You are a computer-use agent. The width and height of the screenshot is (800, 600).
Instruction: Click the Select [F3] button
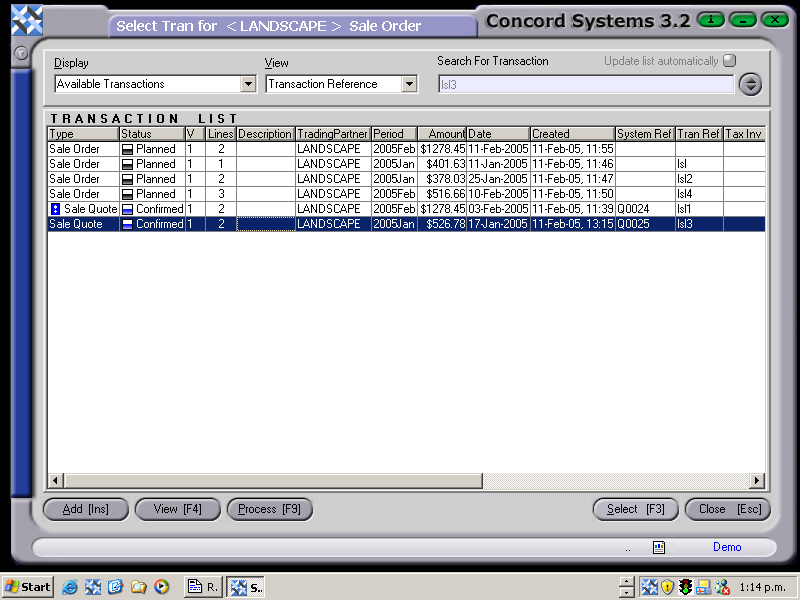[636, 509]
